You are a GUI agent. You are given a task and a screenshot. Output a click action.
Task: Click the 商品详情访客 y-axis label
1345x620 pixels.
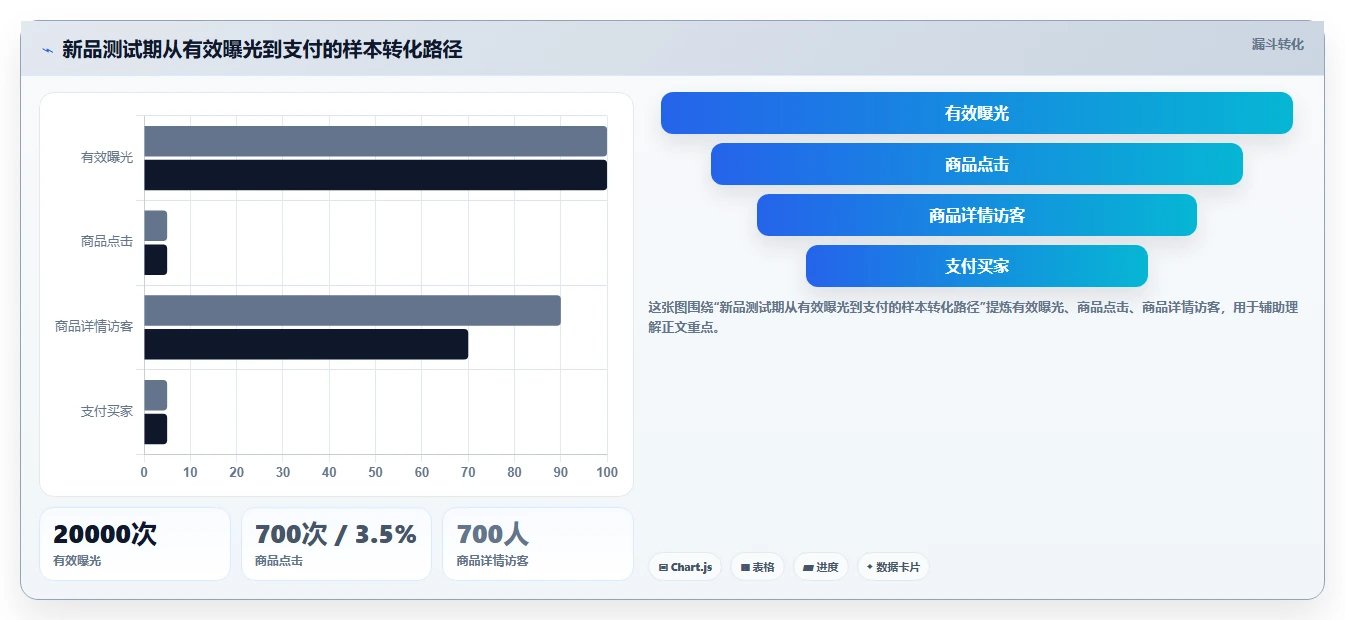point(94,327)
